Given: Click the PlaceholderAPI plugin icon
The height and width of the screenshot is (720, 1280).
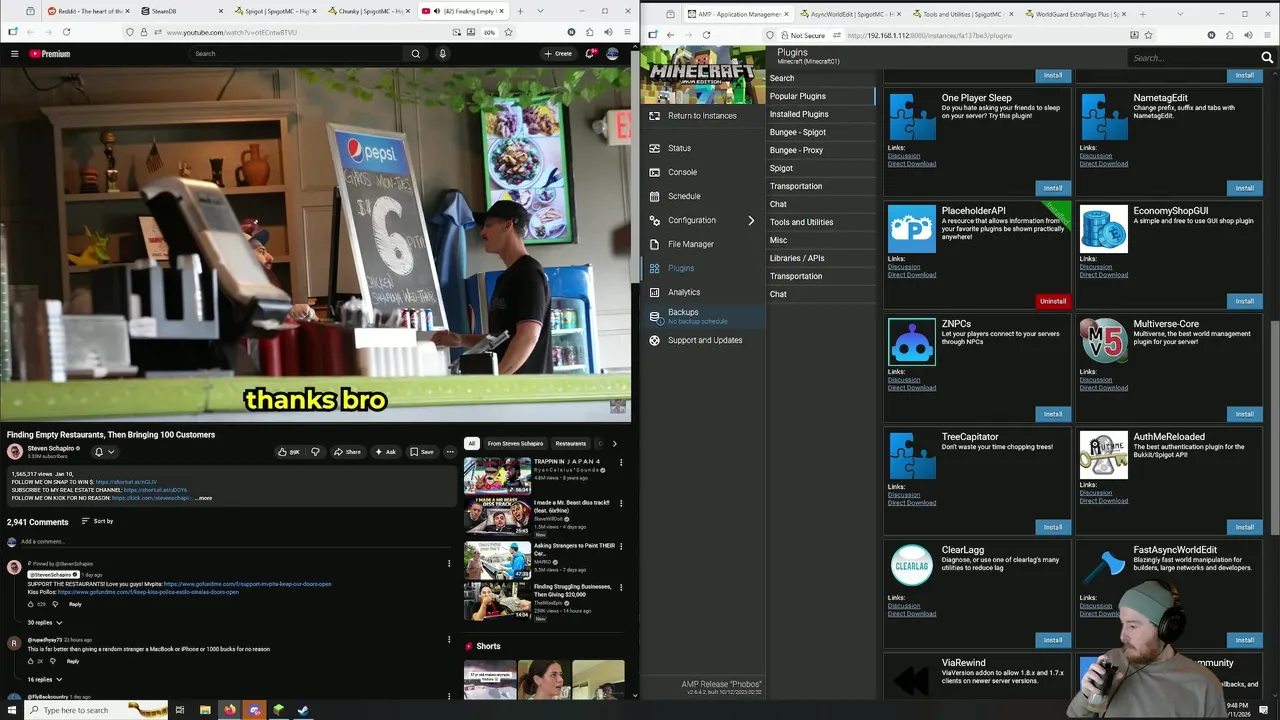Looking at the screenshot, I should click(x=912, y=228).
